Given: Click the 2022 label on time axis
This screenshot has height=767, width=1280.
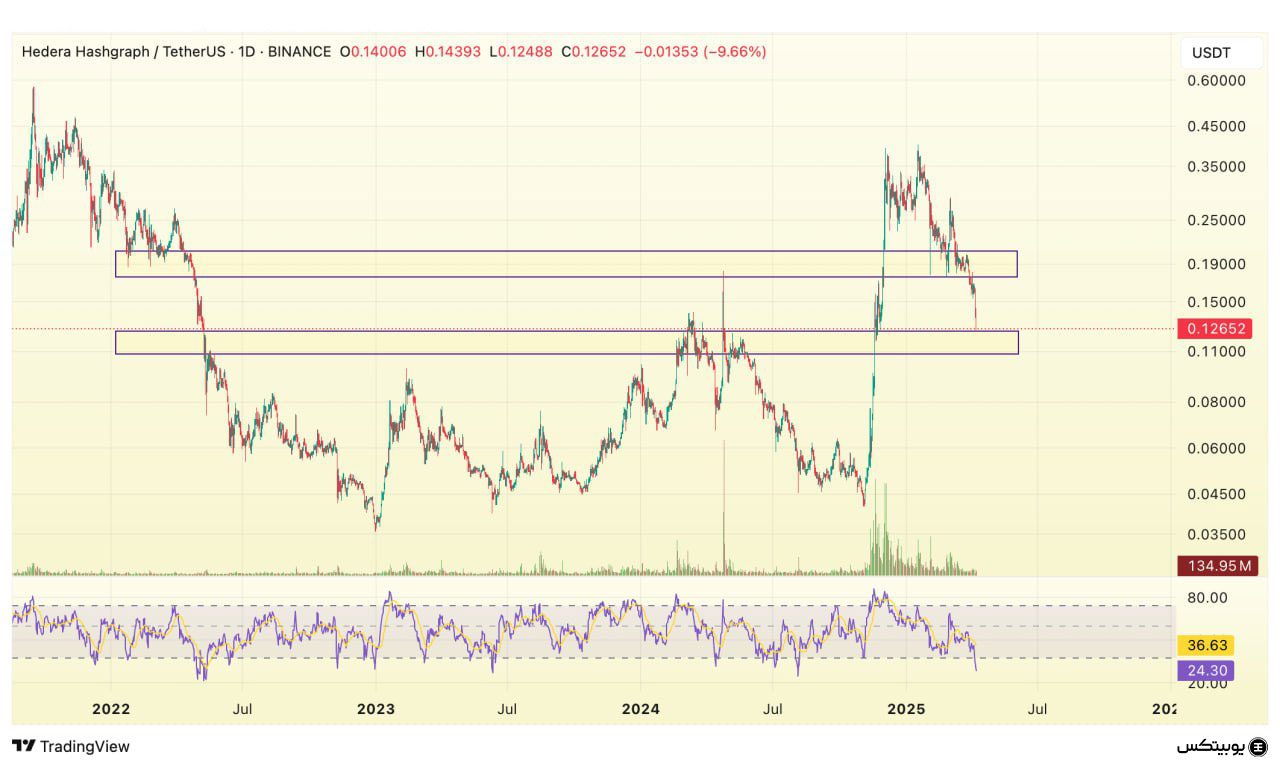Looking at the screenshot, I should [x=110, y=709].
